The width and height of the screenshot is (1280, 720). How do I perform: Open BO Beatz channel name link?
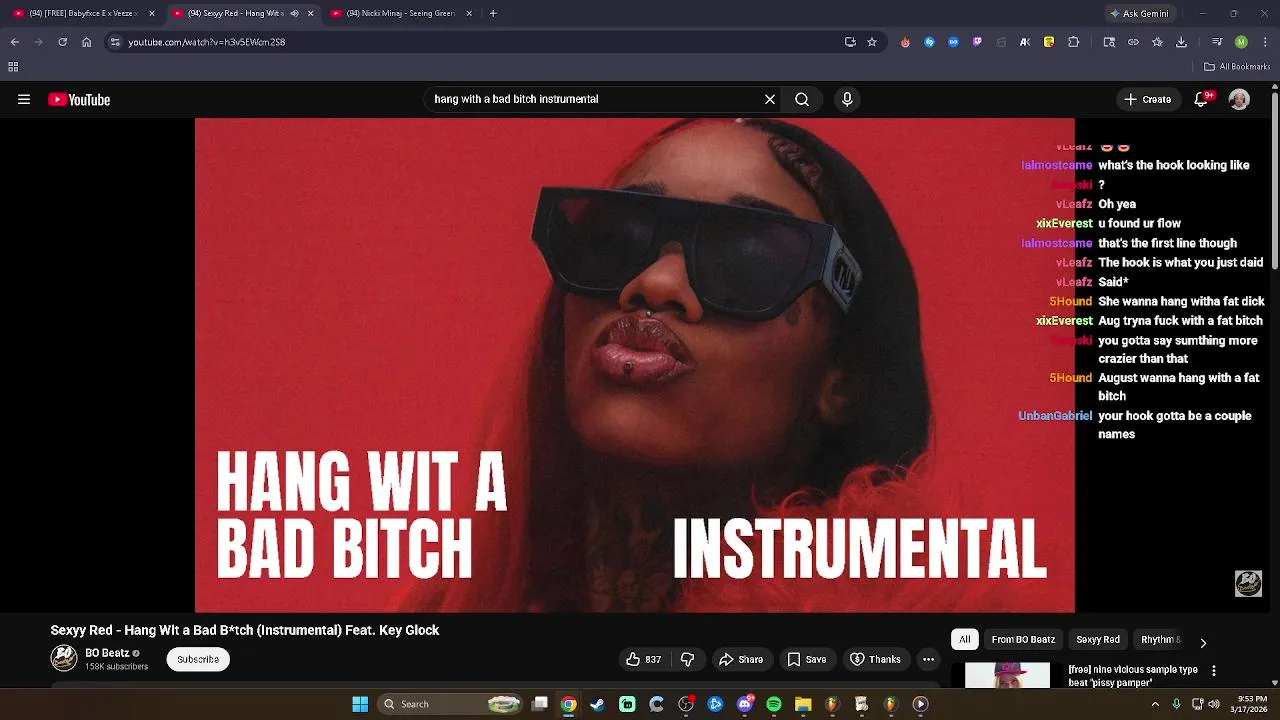click(x=107, y=653)
